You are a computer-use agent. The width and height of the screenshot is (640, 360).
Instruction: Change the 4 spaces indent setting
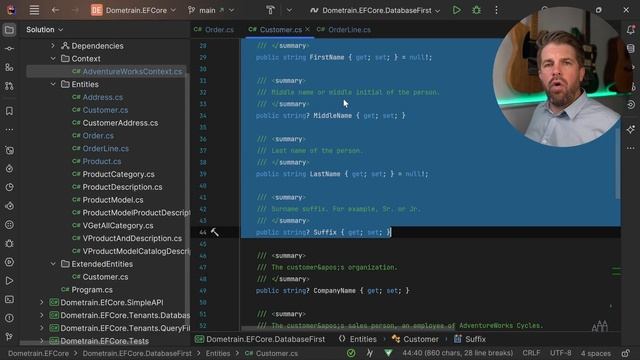coord(596,353)
